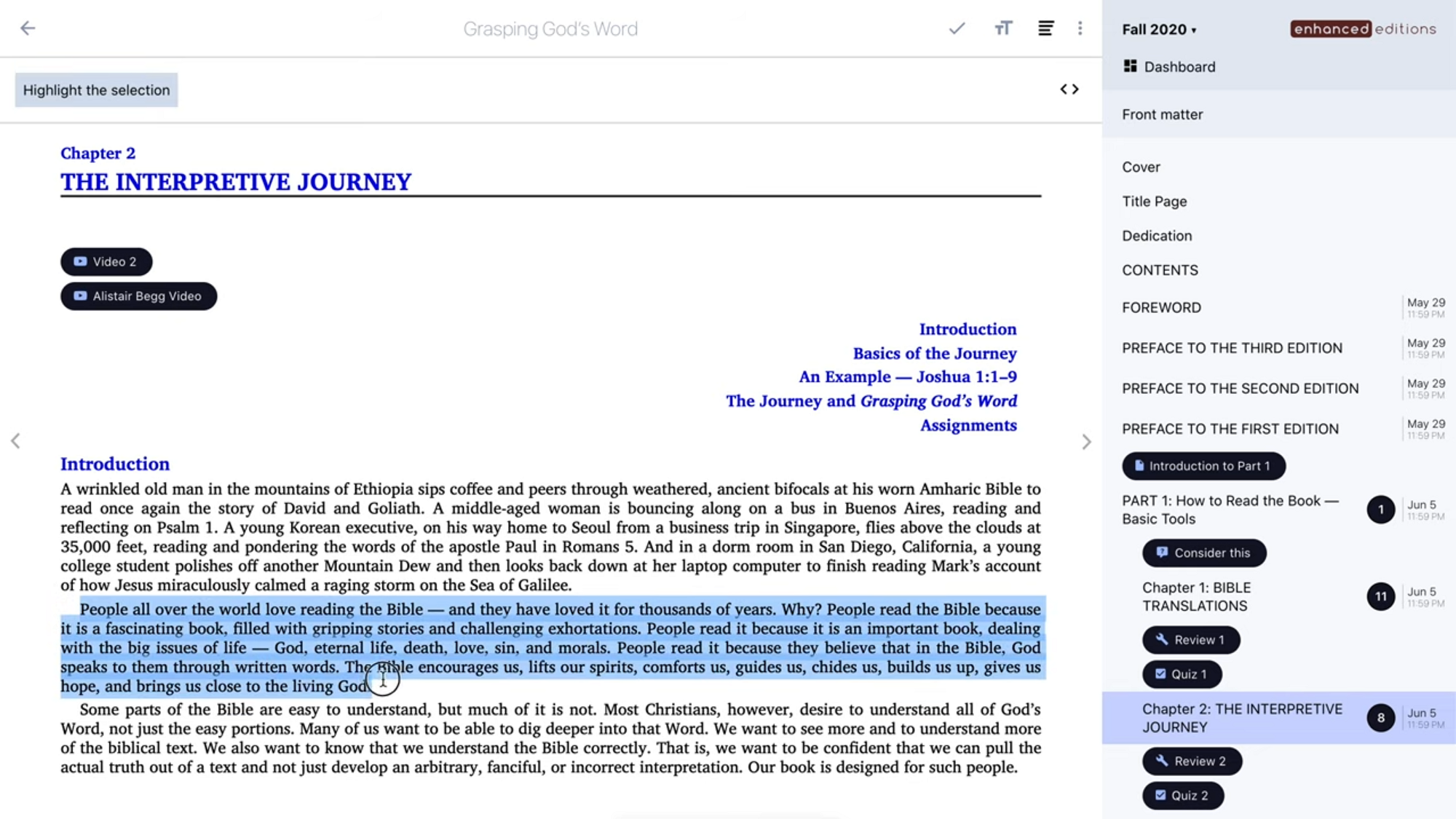Click the badge numbered 1 beside PART 1

pos(1380,510)
